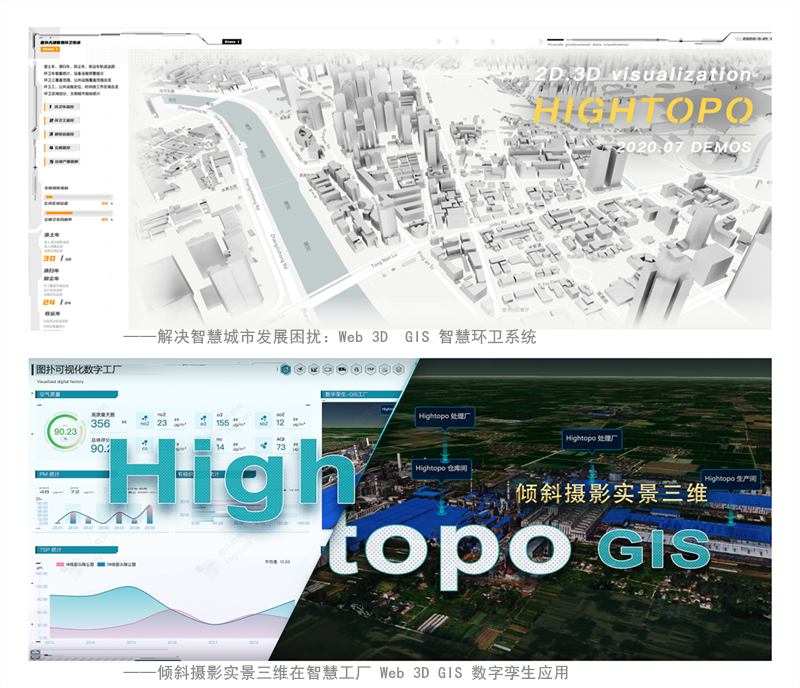This screenshot has width=800, height=688.
Task: Click the orange 30 vehicle count
Action: tap(49, 259)
